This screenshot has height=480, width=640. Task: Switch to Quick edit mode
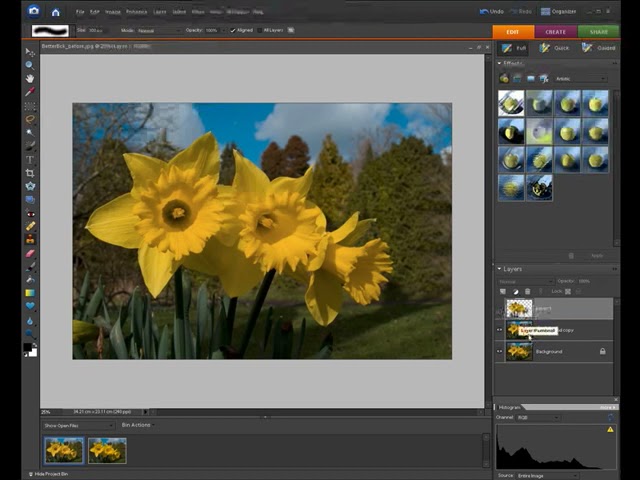point(554,48)
